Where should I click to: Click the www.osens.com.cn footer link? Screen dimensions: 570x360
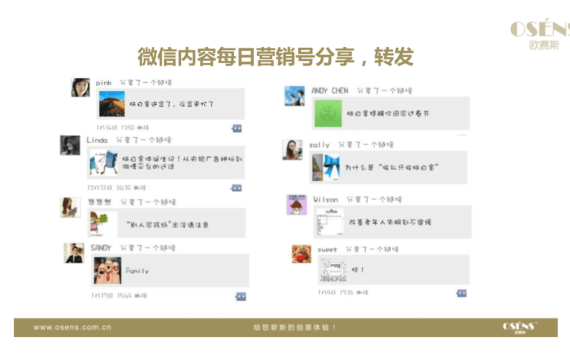tap(72, 327)
